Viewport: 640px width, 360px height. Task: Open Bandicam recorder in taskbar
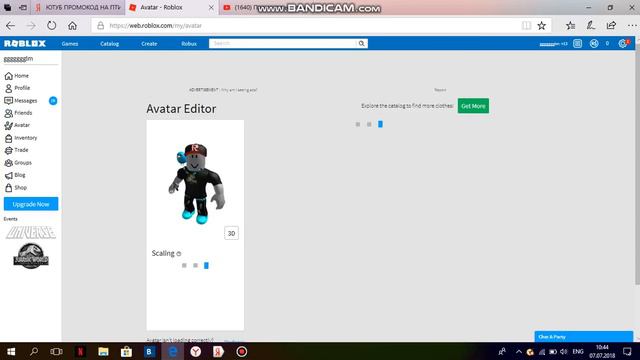242,351
